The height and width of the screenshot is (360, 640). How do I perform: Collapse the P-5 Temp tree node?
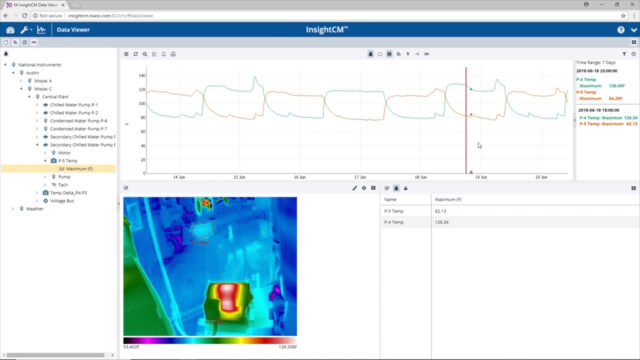(x=45, y=161)
